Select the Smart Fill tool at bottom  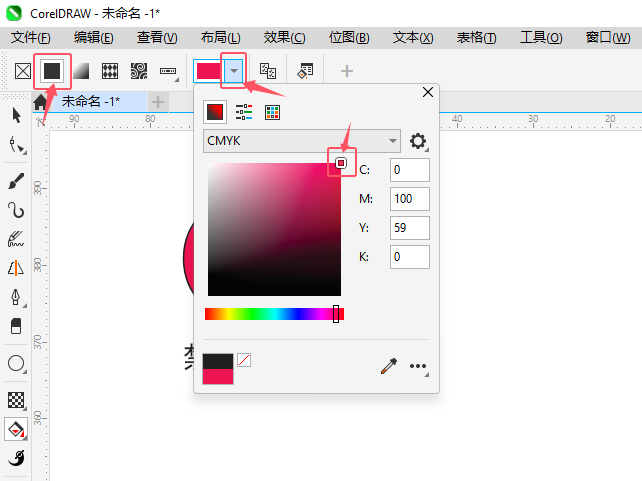coord(16,458)
